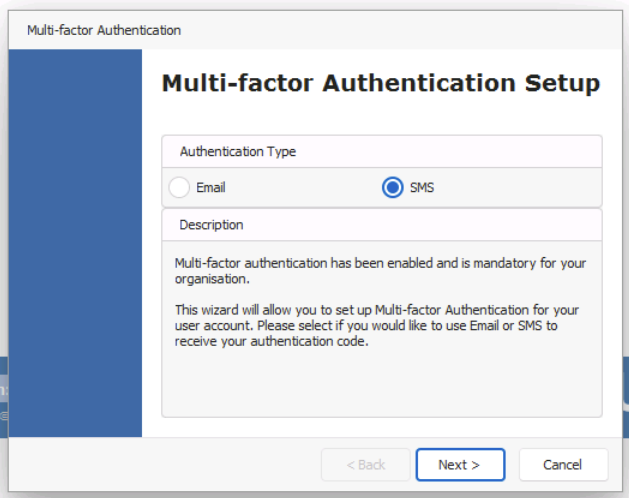Click the Description group header
The width and height of the screenshot is (629, 498).
(x=382, y=225)
